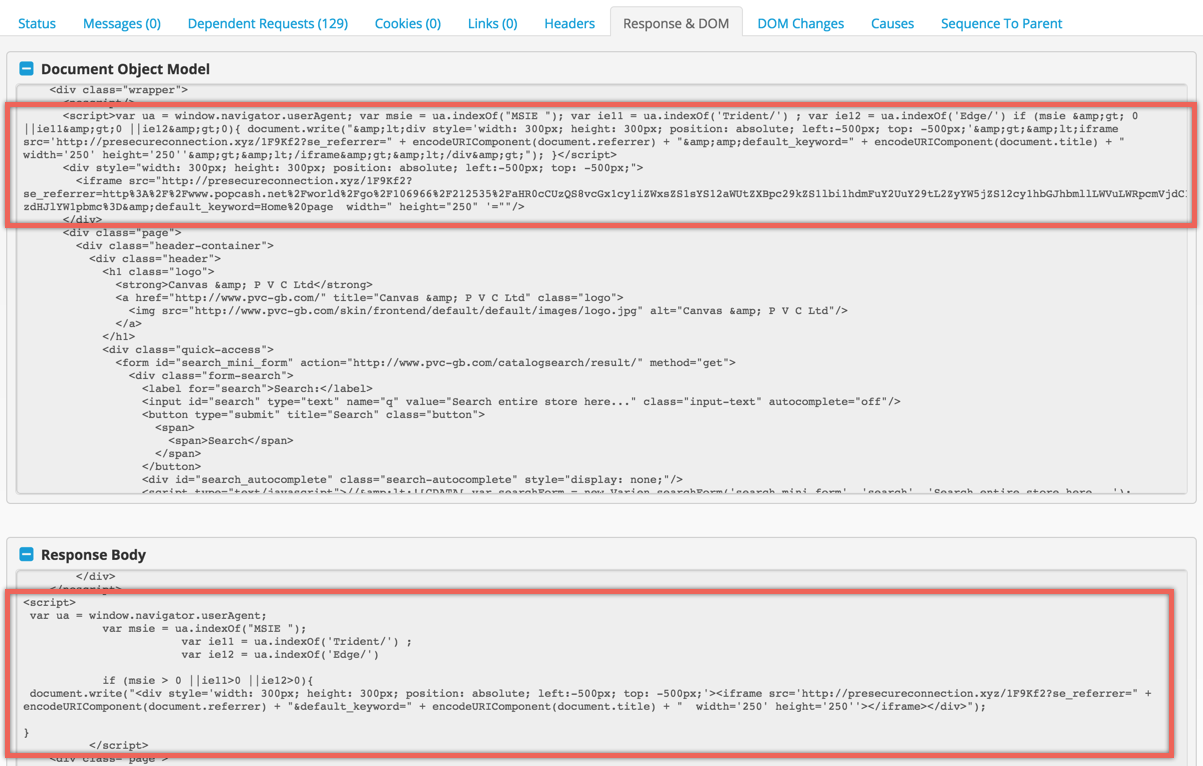Click the div class="wrapper" line
1203x766 pixels.
point(119,90)
